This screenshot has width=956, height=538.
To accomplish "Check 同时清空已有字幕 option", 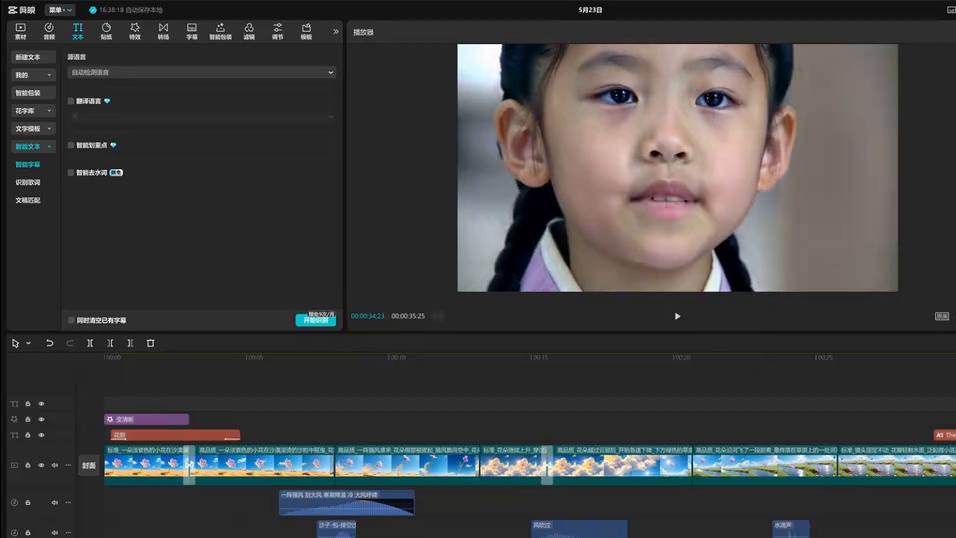I will (71, 320).
